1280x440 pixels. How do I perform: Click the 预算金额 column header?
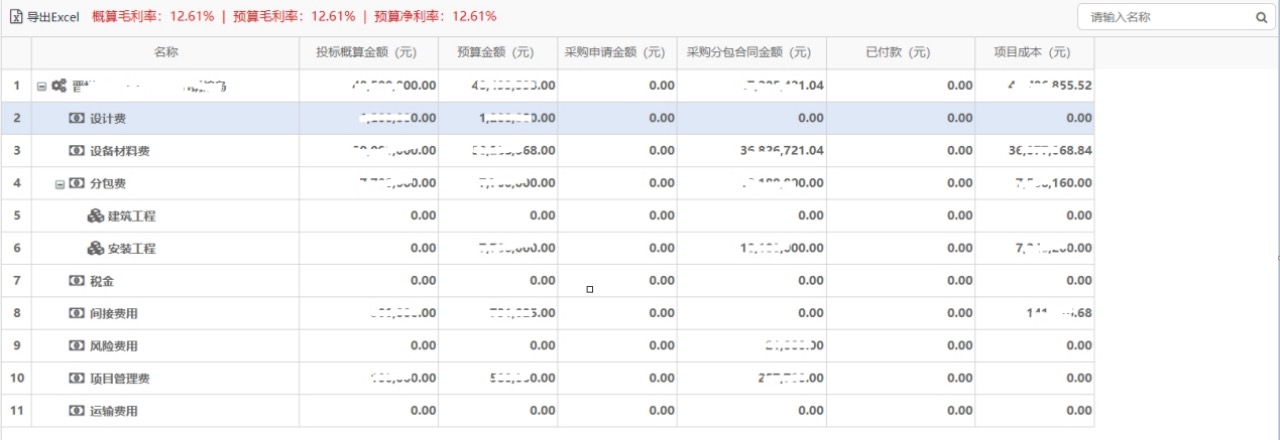(498, 52)
